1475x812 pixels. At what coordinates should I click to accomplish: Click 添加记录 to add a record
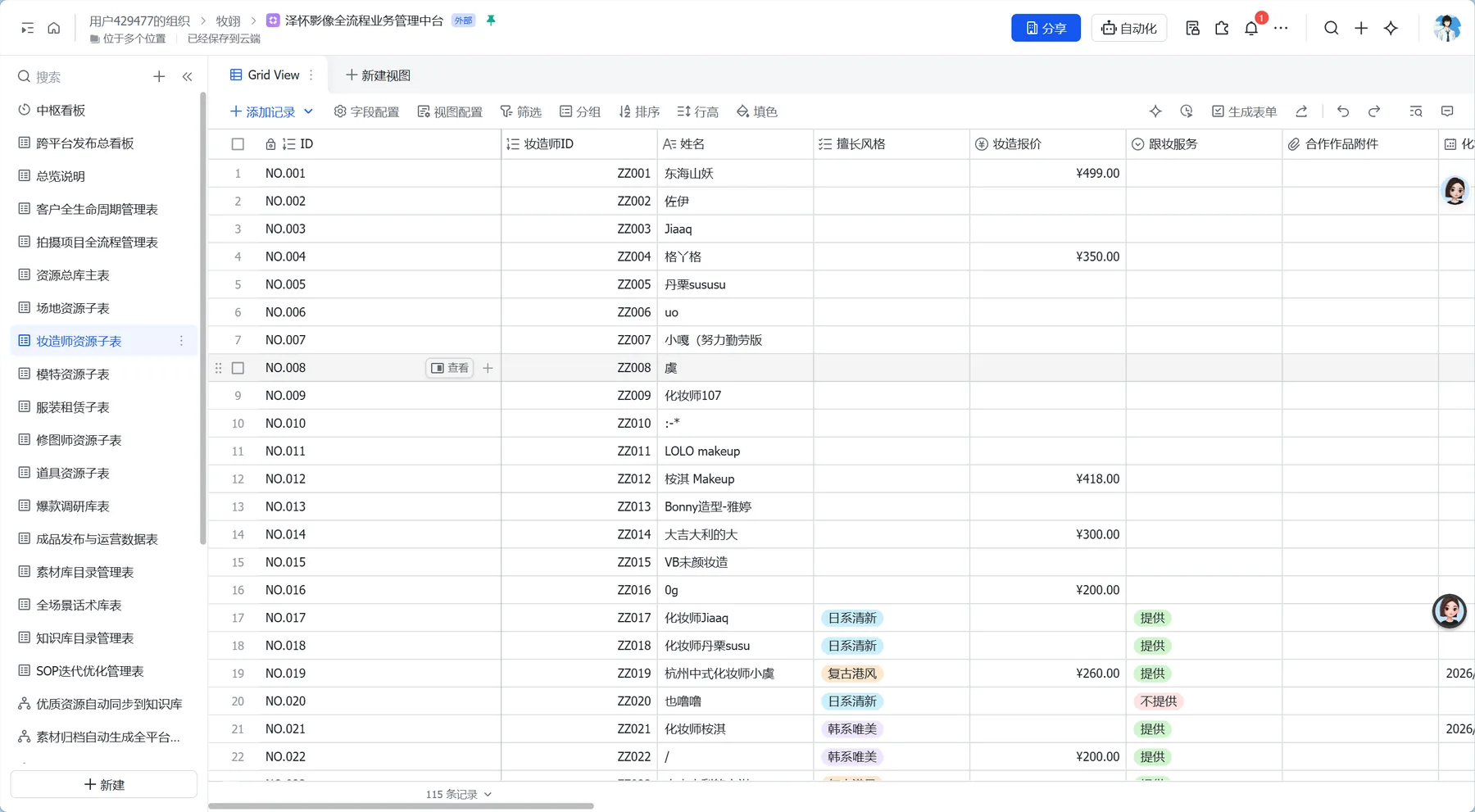click(x=262, y=111)
